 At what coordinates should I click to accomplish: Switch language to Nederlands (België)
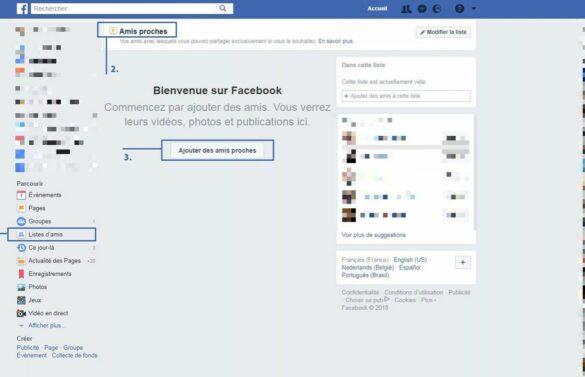(x=367, y=268)
